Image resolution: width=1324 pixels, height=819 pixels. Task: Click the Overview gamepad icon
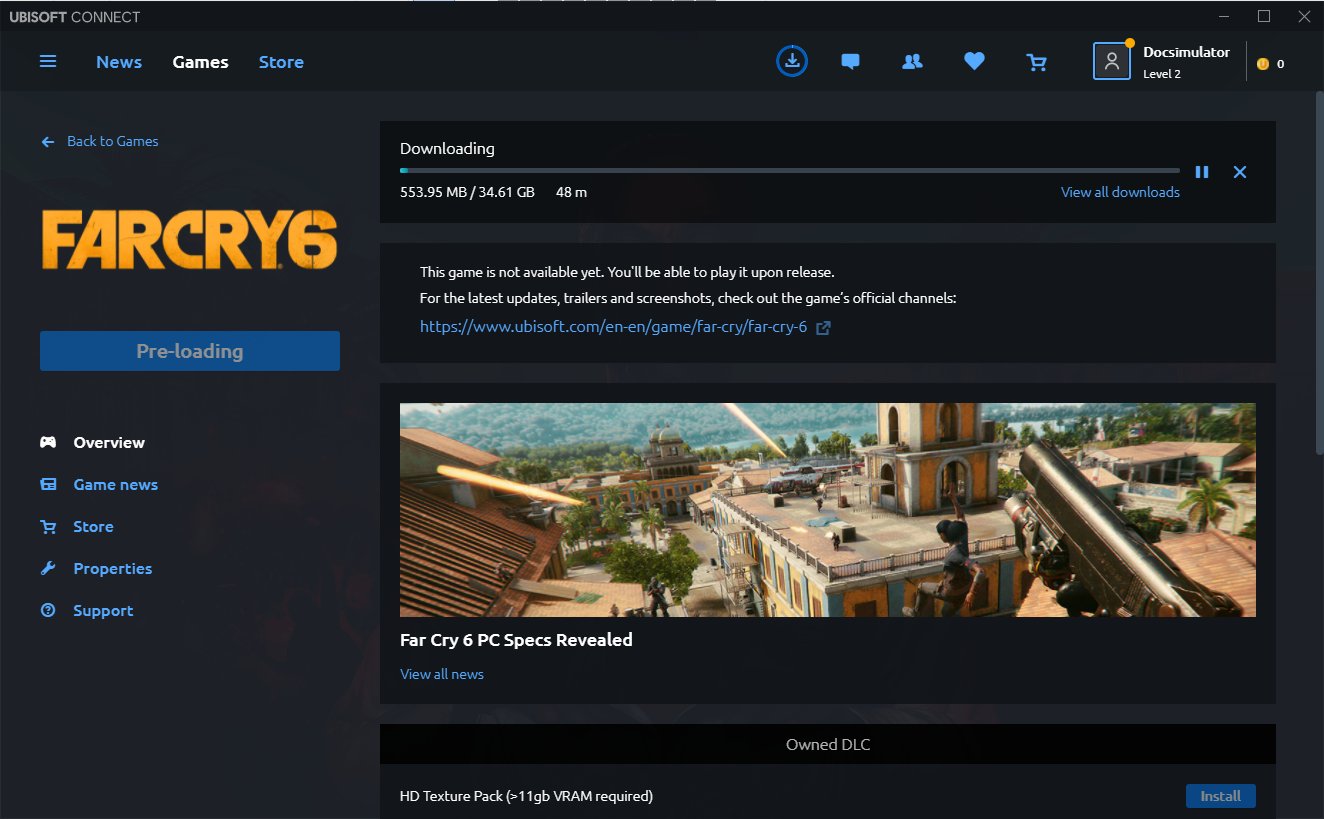[48, 442]
